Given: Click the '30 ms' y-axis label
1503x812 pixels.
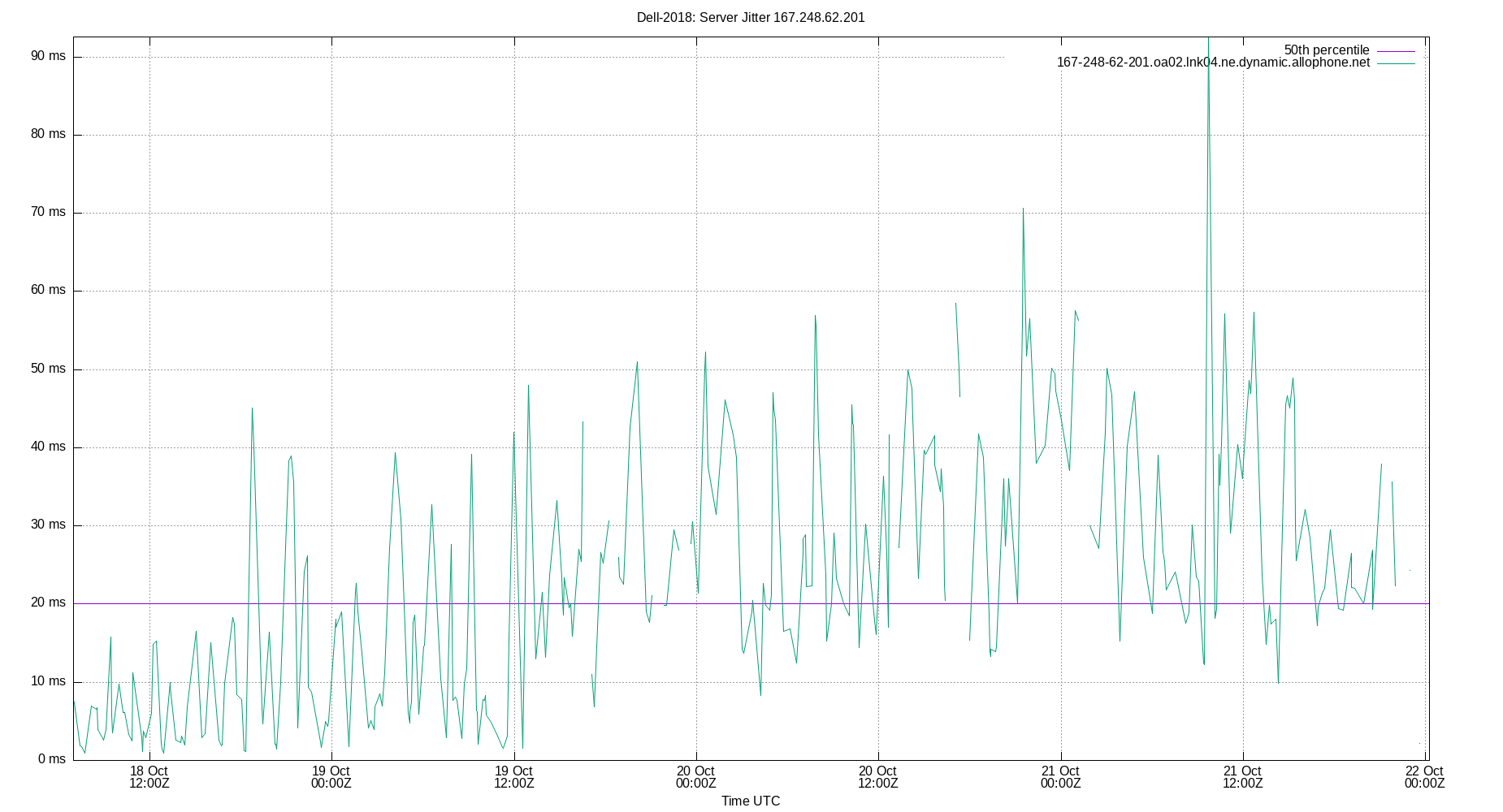Looking at the screenshot, I should 48,525.
